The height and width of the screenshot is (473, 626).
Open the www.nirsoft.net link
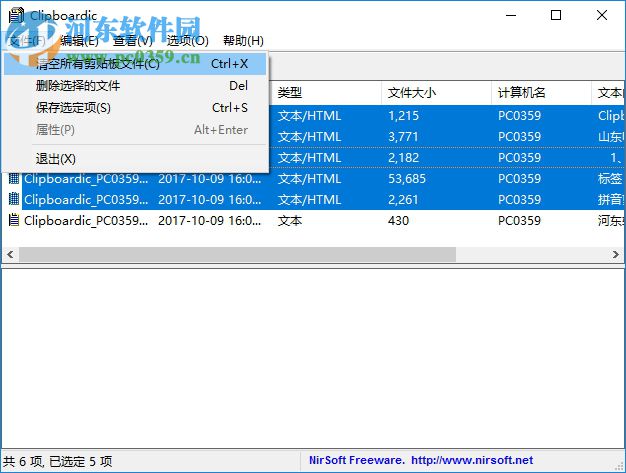[472, 460]
